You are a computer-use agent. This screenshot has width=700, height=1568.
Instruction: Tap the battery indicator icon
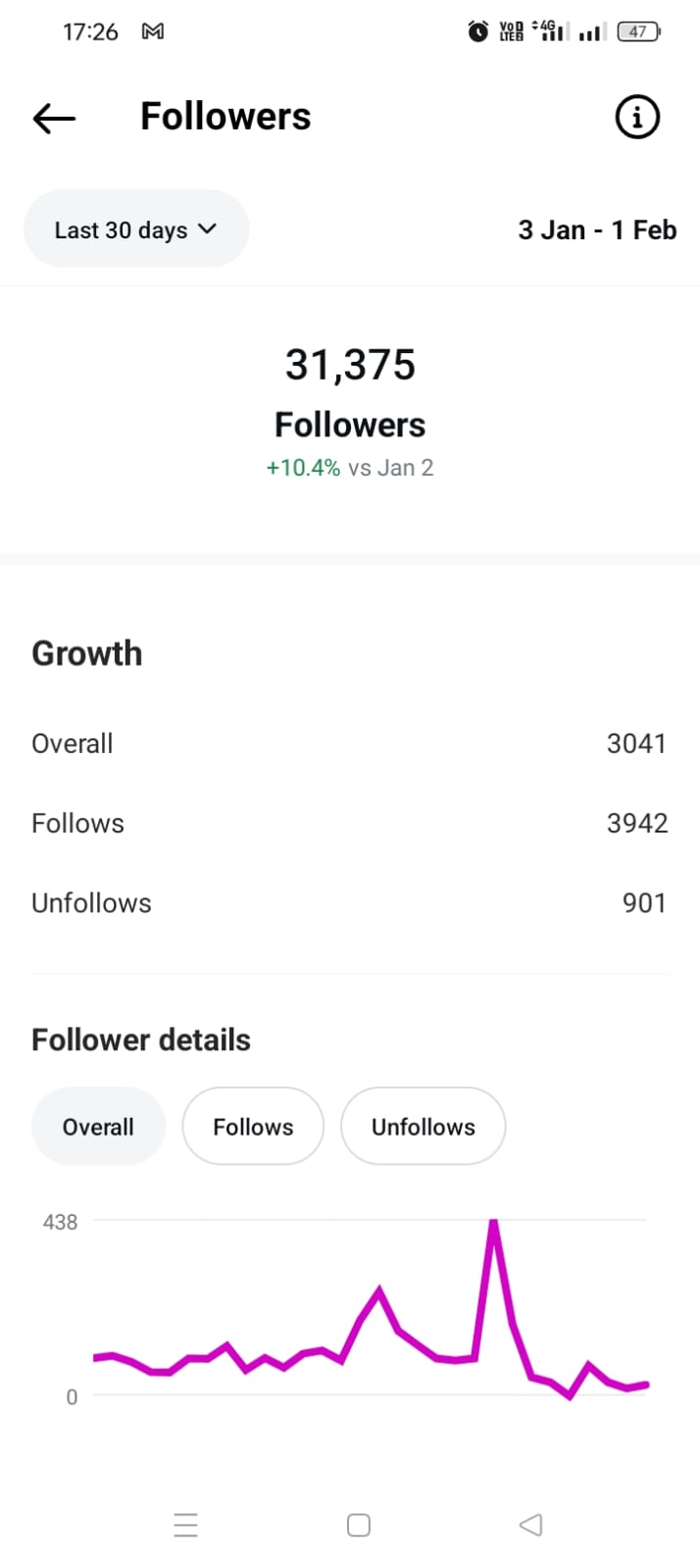click(638, 31)
